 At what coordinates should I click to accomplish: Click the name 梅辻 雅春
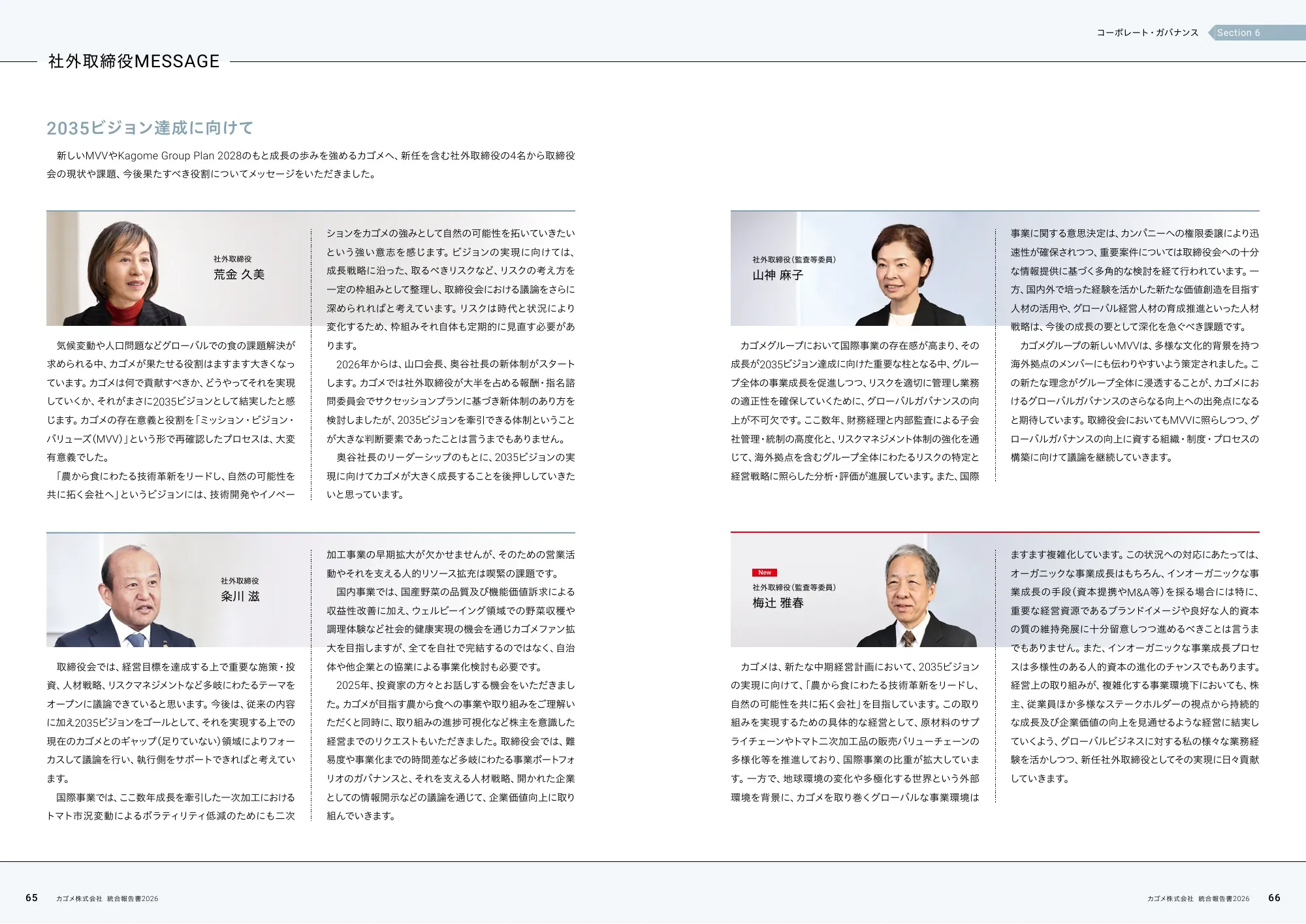tap(778, 603)
